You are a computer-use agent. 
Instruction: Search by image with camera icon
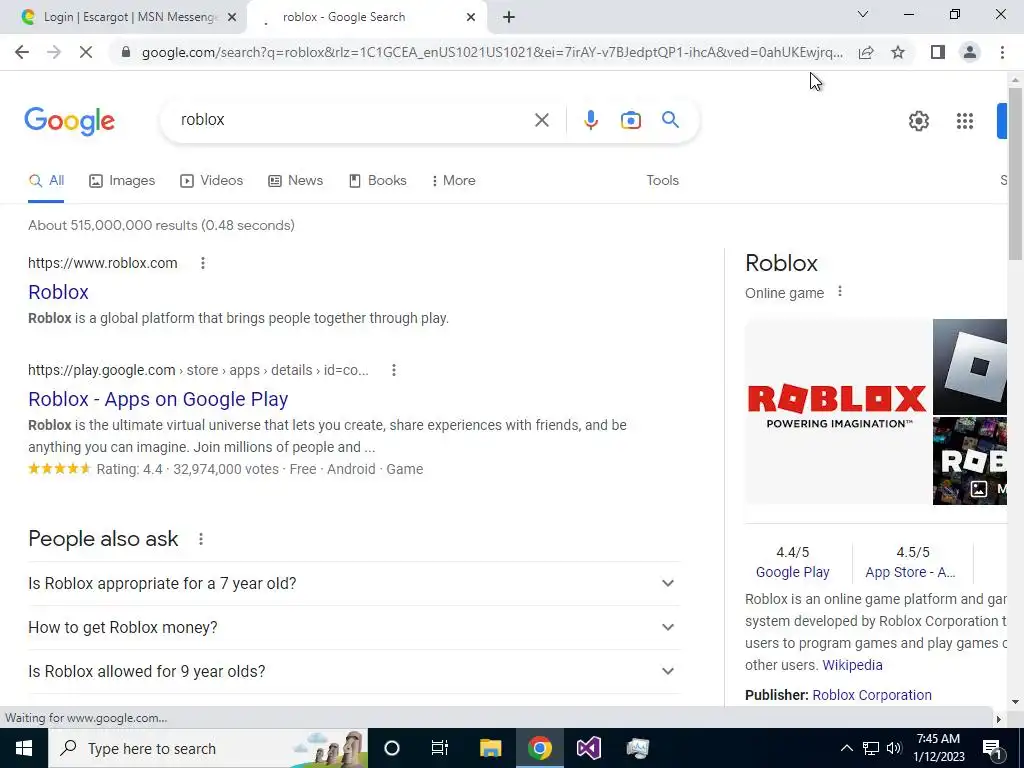(x=630, y=120)
